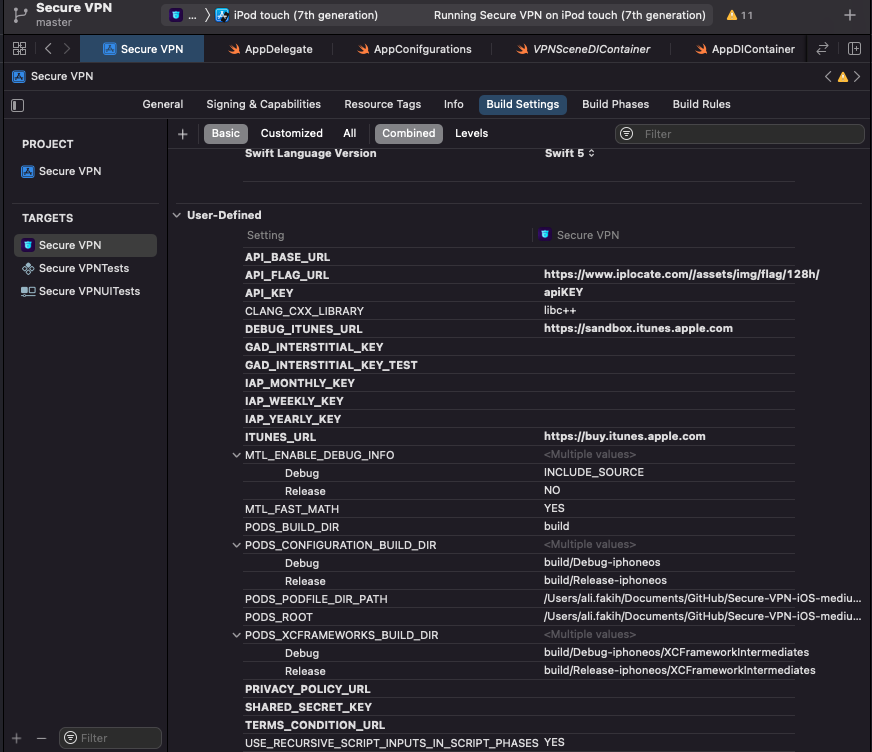Switch to AppConifgurations editor tab
Viewport: 872px width, 752px height.
pyautogui.click(x=413, y=49)
